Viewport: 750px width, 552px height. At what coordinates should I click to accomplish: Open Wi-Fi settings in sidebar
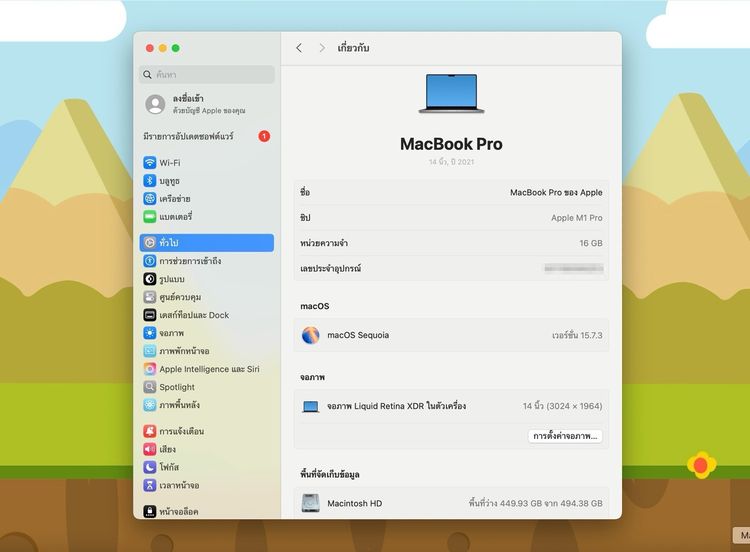pyautogui.click(x=169, y=163)
